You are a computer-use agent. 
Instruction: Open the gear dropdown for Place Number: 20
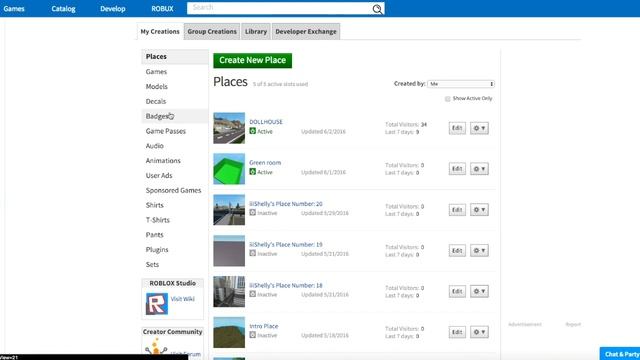coord(479,210)
